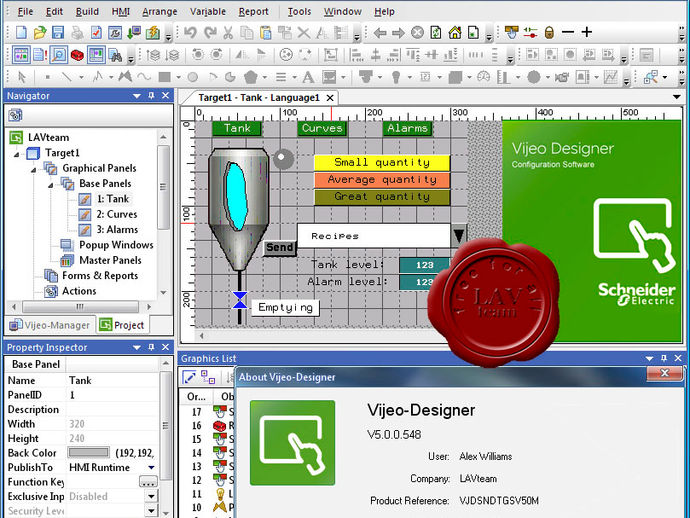690x518 pixels.
Task: Switch to the Project tab
Action: 122,325
